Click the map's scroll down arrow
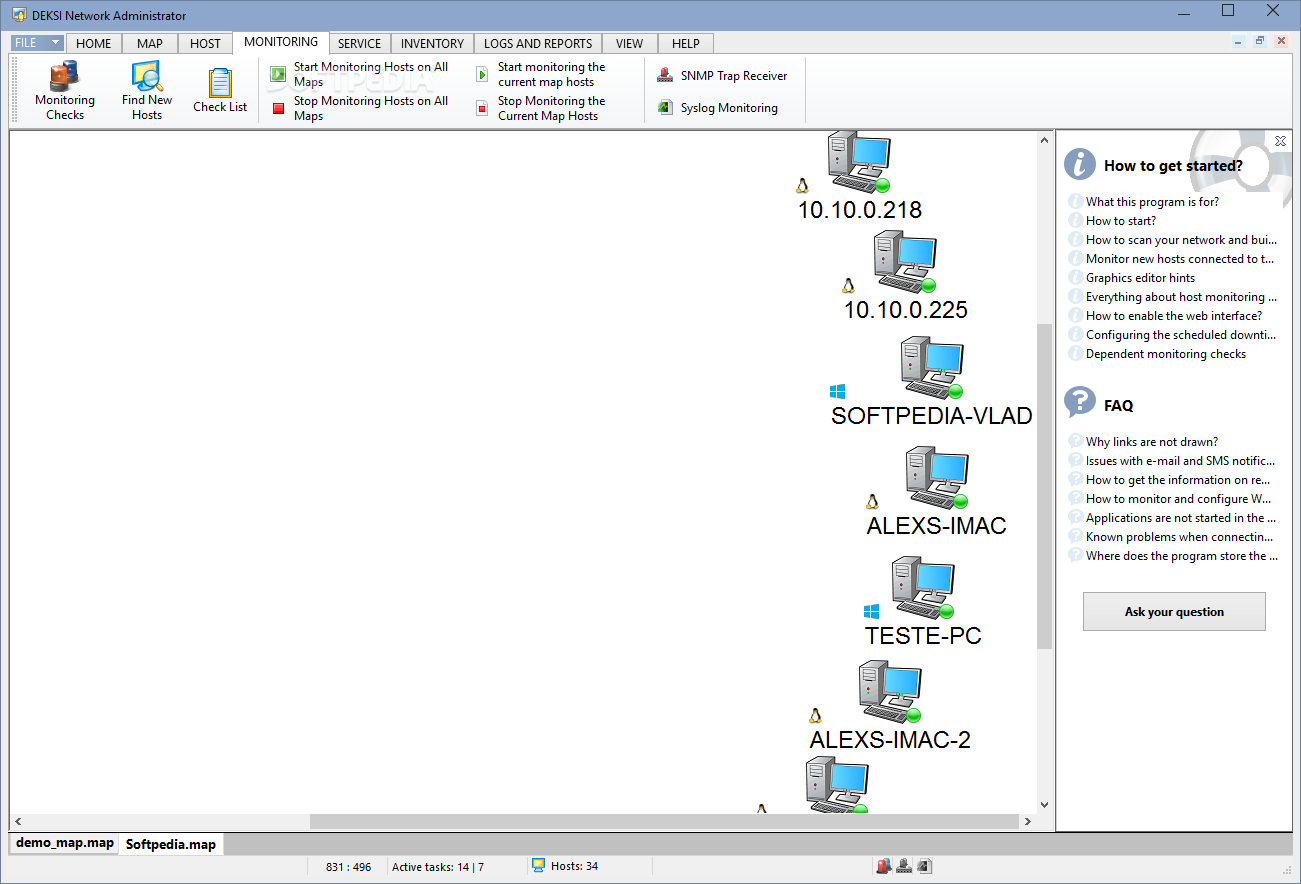This screenshot has width=1301, height=884. [1045, 804]
